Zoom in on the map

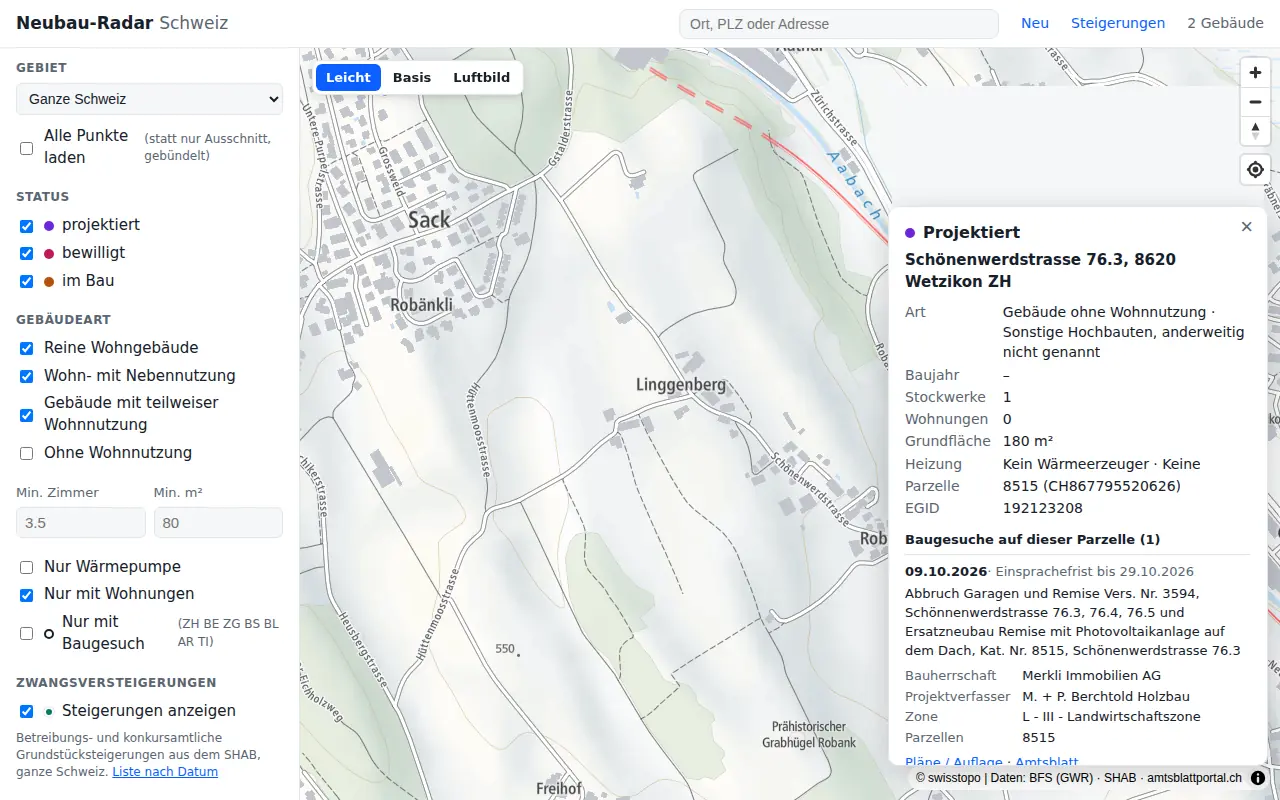[x=1255, y=73]
